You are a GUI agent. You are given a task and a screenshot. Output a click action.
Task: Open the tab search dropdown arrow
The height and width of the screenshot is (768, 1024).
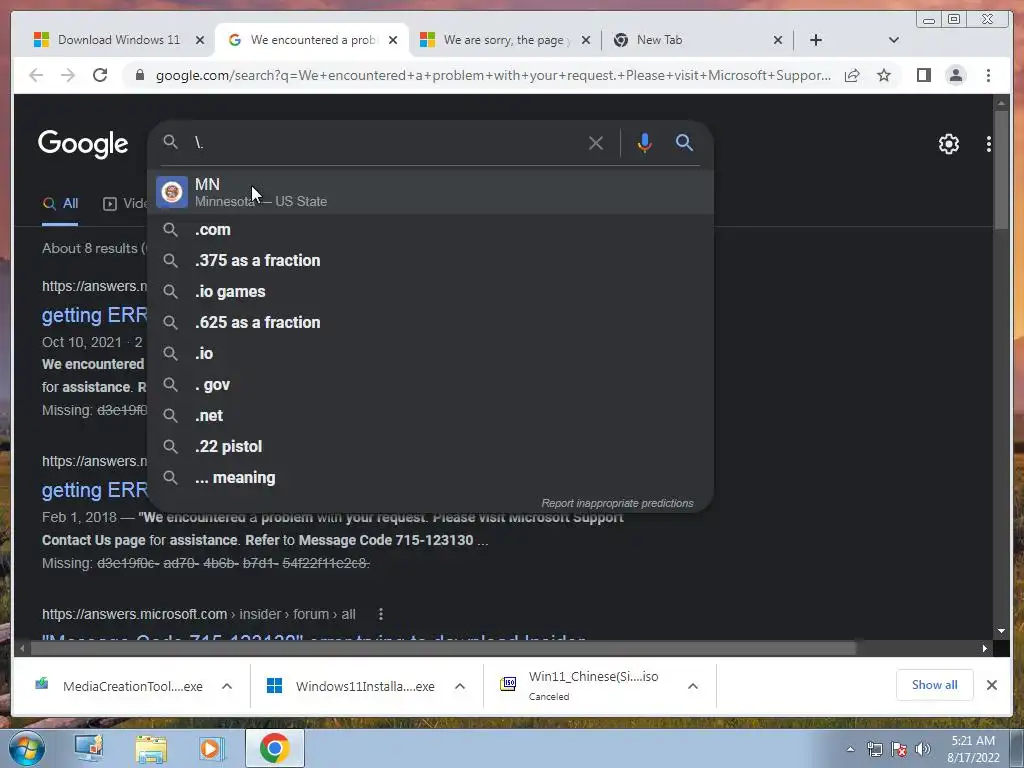pyautogui.click(x=893, y=40)
